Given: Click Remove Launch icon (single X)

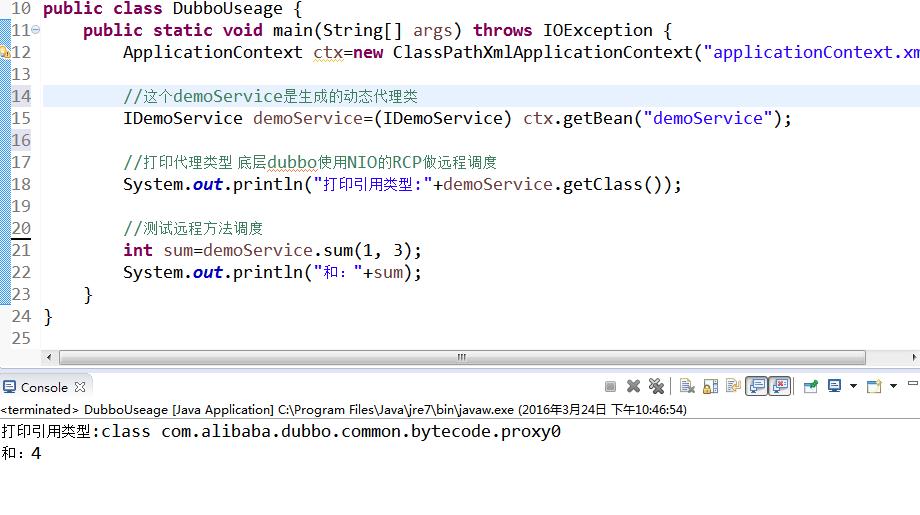Looking at the screenshot, I should click(x=633, y=386).
